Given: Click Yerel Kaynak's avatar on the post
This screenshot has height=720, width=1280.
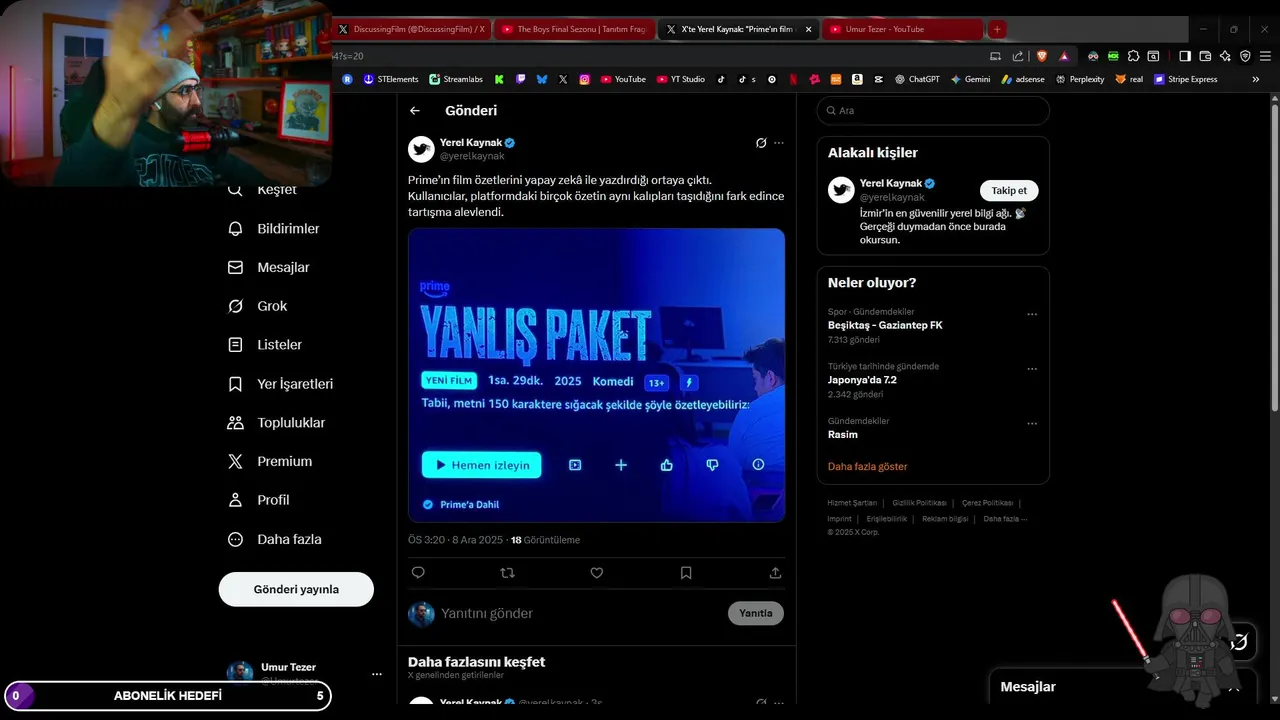Looking at the screenshot, I should pyautogui.click(x=421, y=149).
